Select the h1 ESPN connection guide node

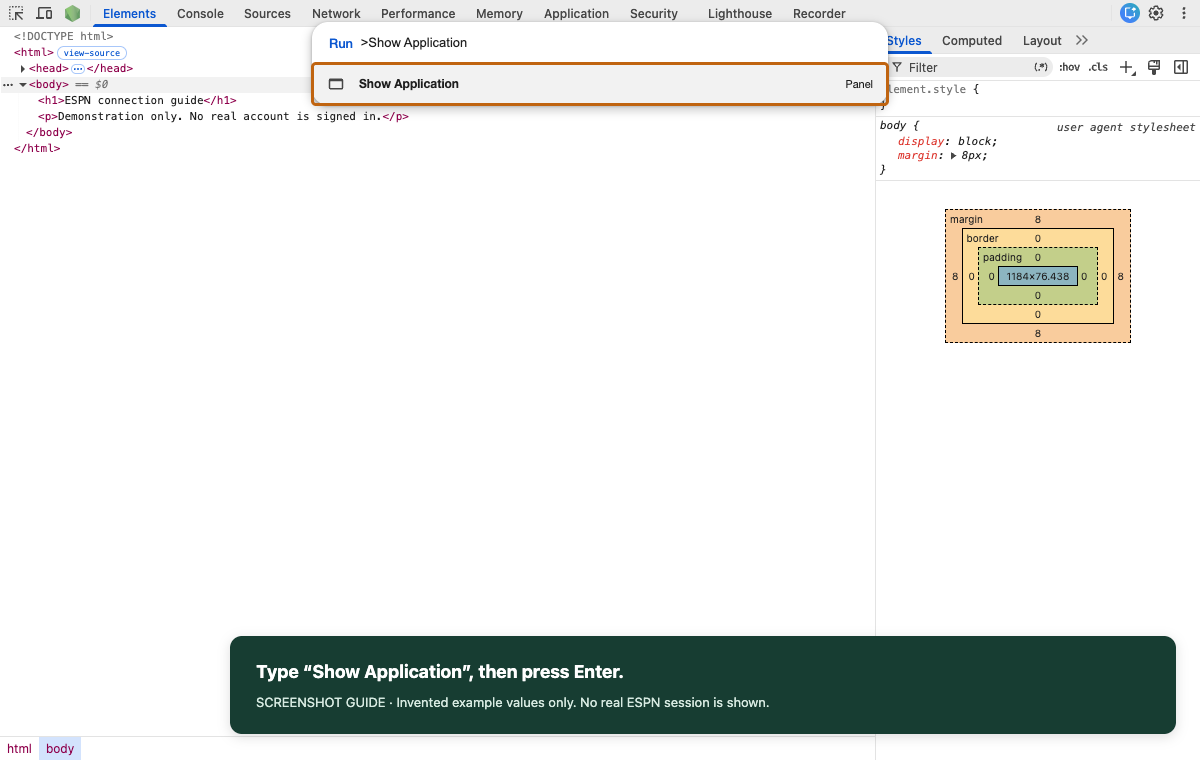click(137, 100)
